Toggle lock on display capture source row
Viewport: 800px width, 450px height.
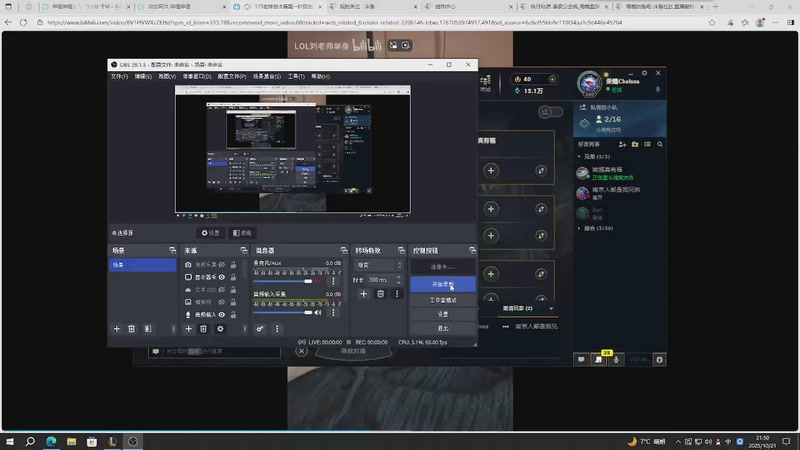[x=233, y=278]
